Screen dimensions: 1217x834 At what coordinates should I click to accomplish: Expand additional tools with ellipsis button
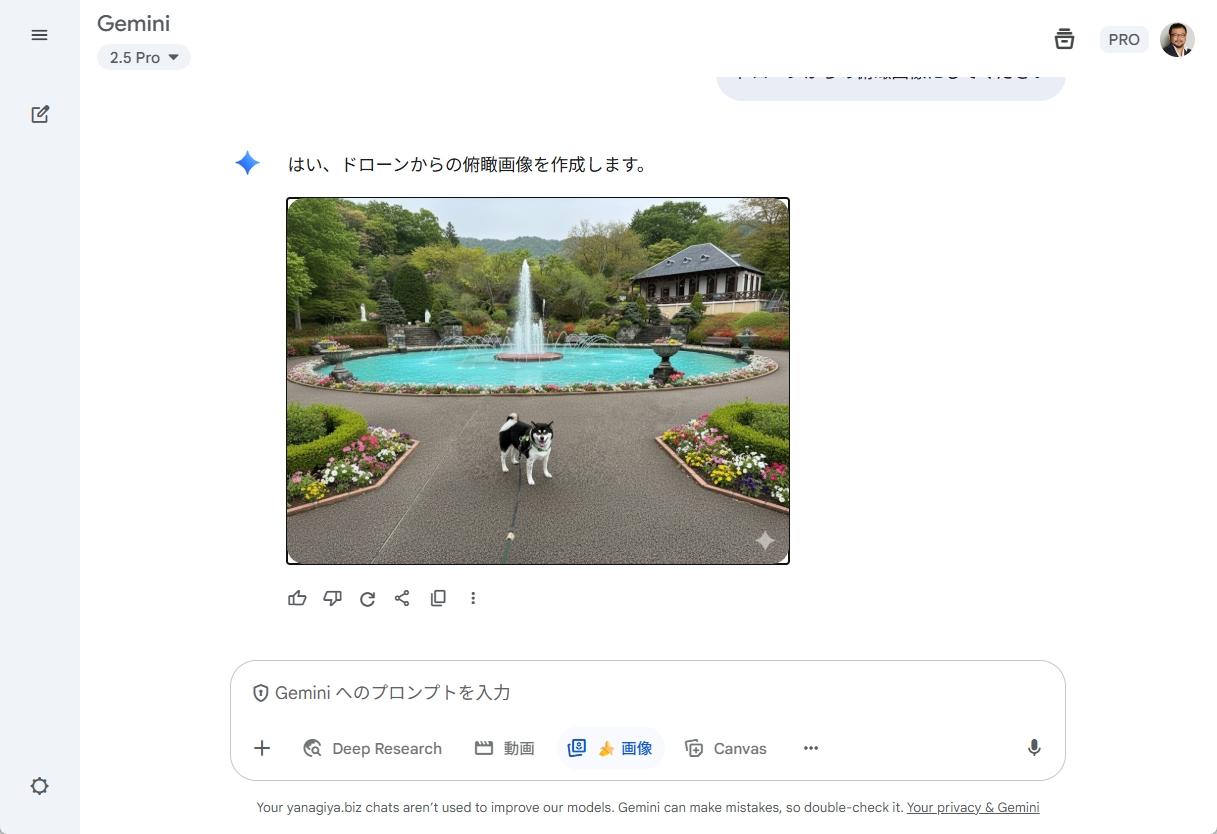click(811, 748)
